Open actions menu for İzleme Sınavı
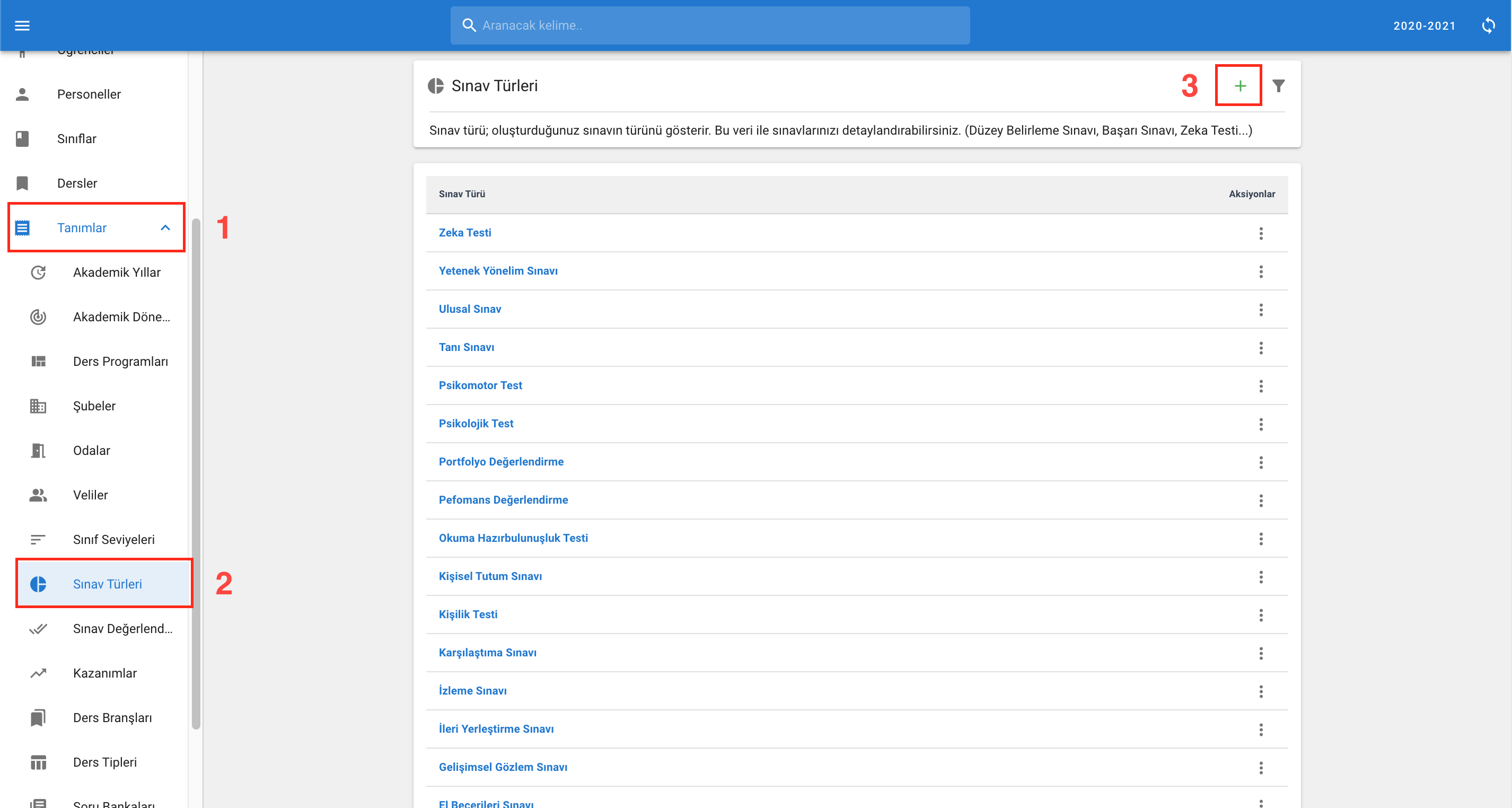 click(x=1261, y=691)
